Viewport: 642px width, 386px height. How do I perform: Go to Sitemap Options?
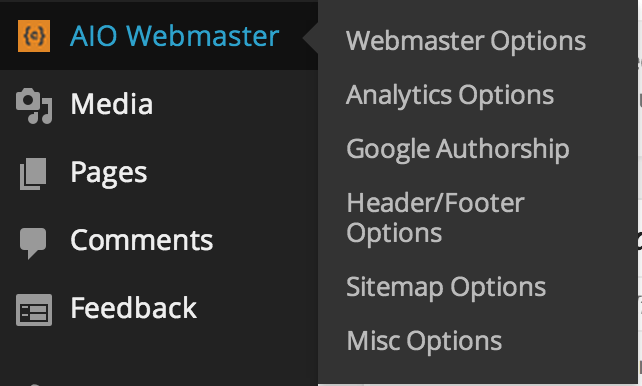(446, 287)
